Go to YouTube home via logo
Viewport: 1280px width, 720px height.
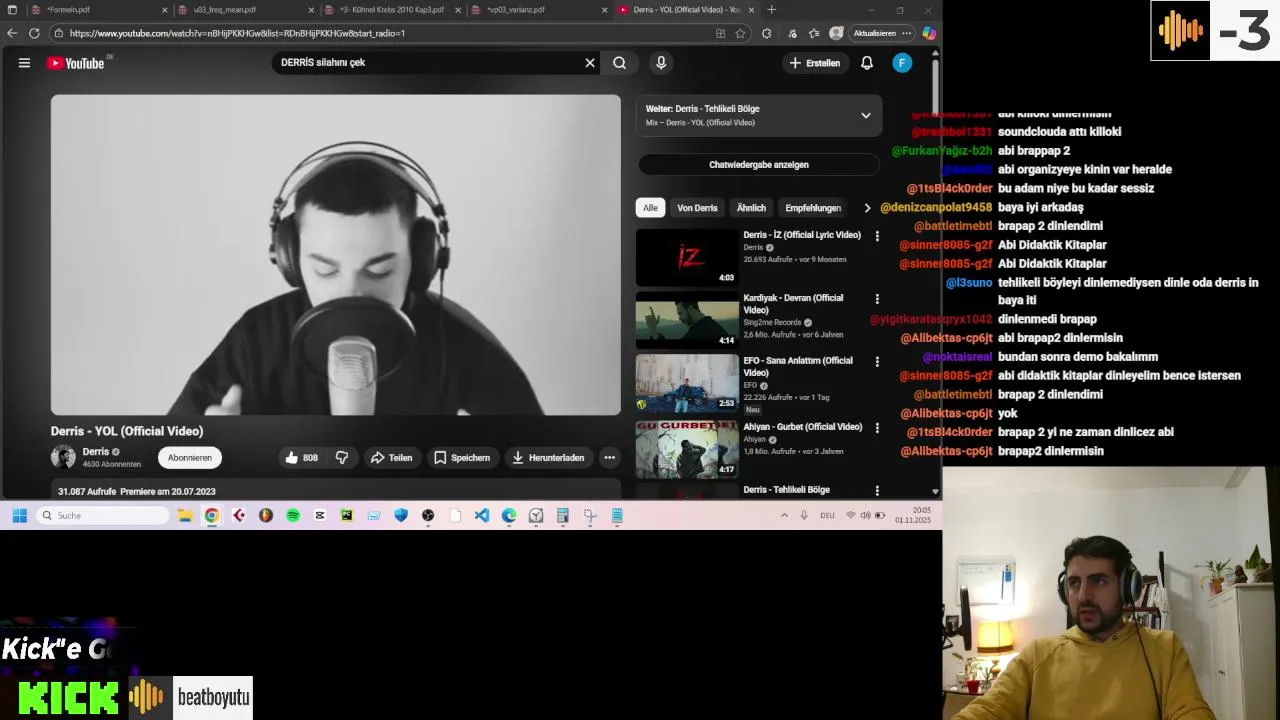[x=76, y=63]
